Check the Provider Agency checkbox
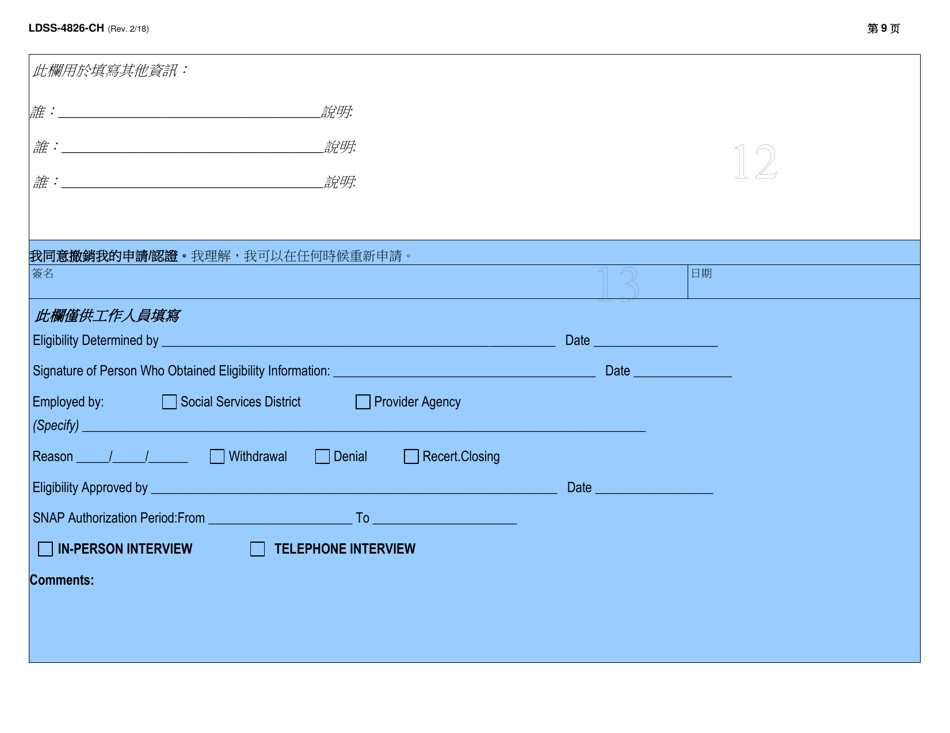 [x=362, y=402]
